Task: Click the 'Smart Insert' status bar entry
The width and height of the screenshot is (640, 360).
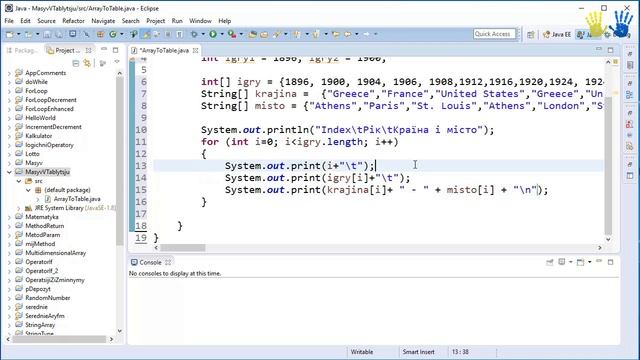Action: pyautogui.click(x=418, y=352)
